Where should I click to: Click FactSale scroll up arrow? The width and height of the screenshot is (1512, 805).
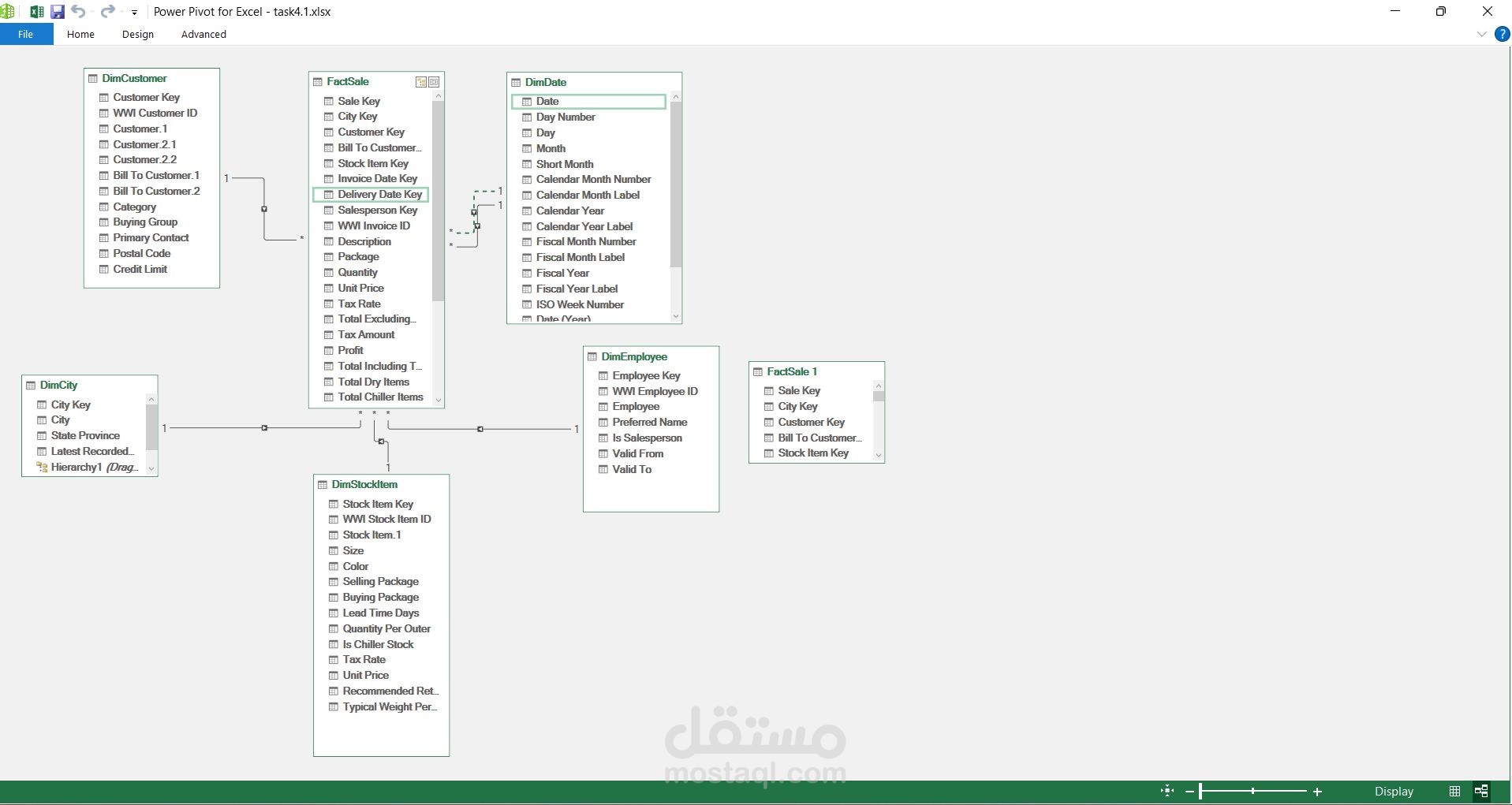[x=439, y=96]
